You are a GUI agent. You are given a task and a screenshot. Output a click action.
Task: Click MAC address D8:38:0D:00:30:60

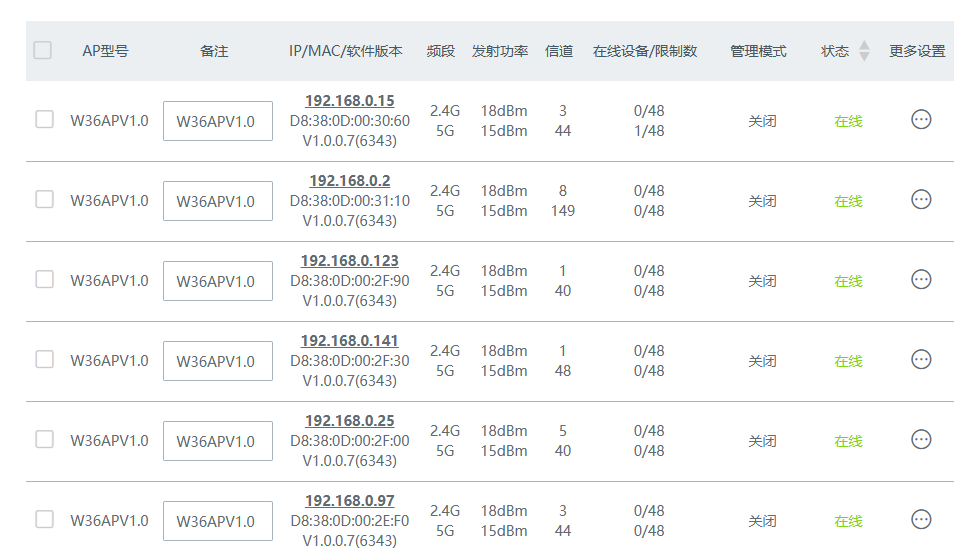tap(349, 121)
